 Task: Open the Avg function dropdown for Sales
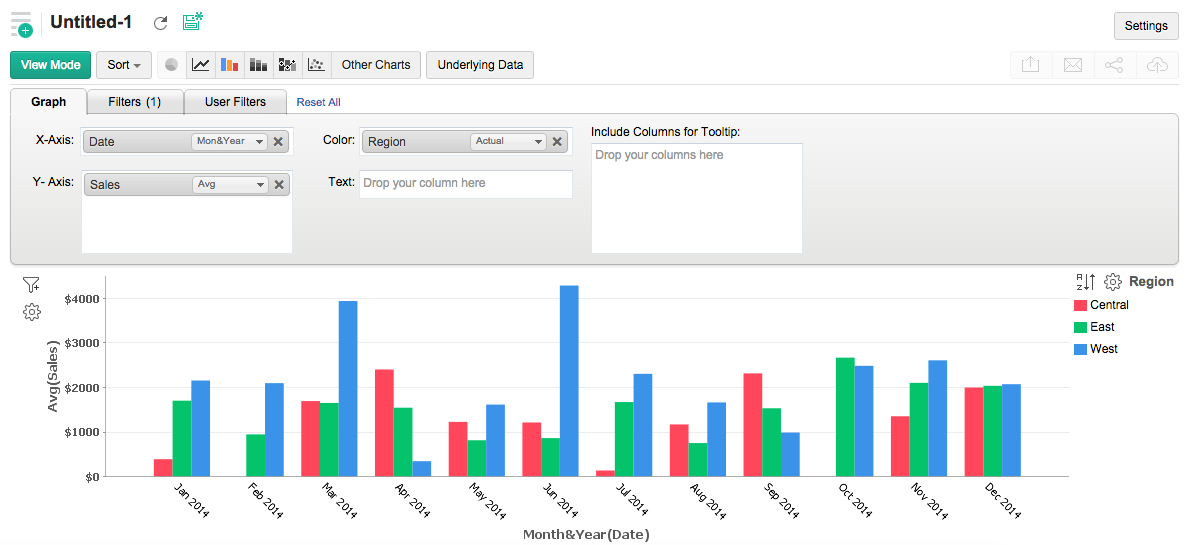click(229, 184)
